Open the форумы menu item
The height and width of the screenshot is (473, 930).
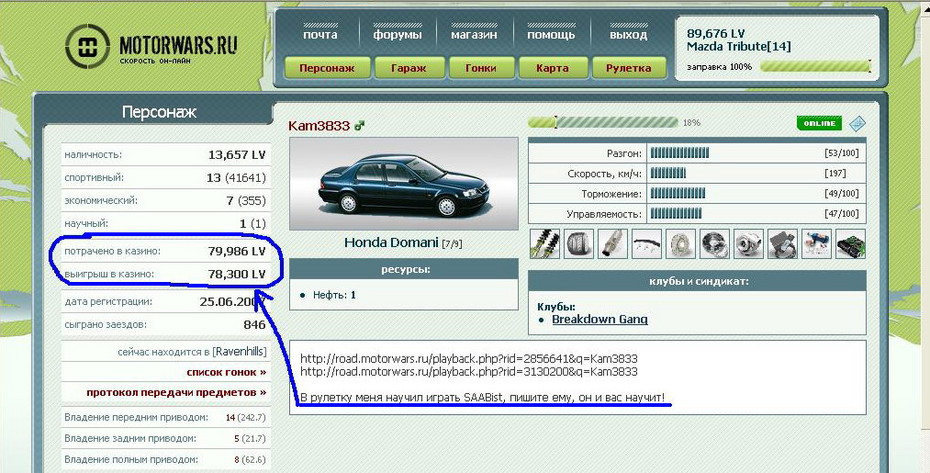point(397,35)
